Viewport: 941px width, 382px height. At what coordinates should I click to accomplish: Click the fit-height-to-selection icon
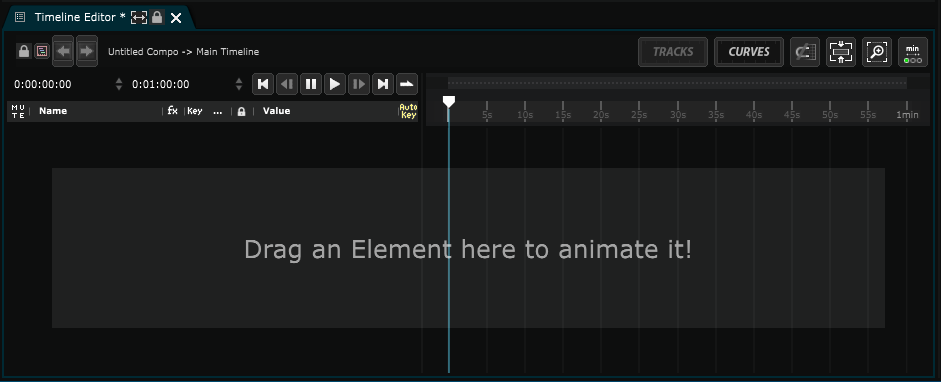coord(841,52)
